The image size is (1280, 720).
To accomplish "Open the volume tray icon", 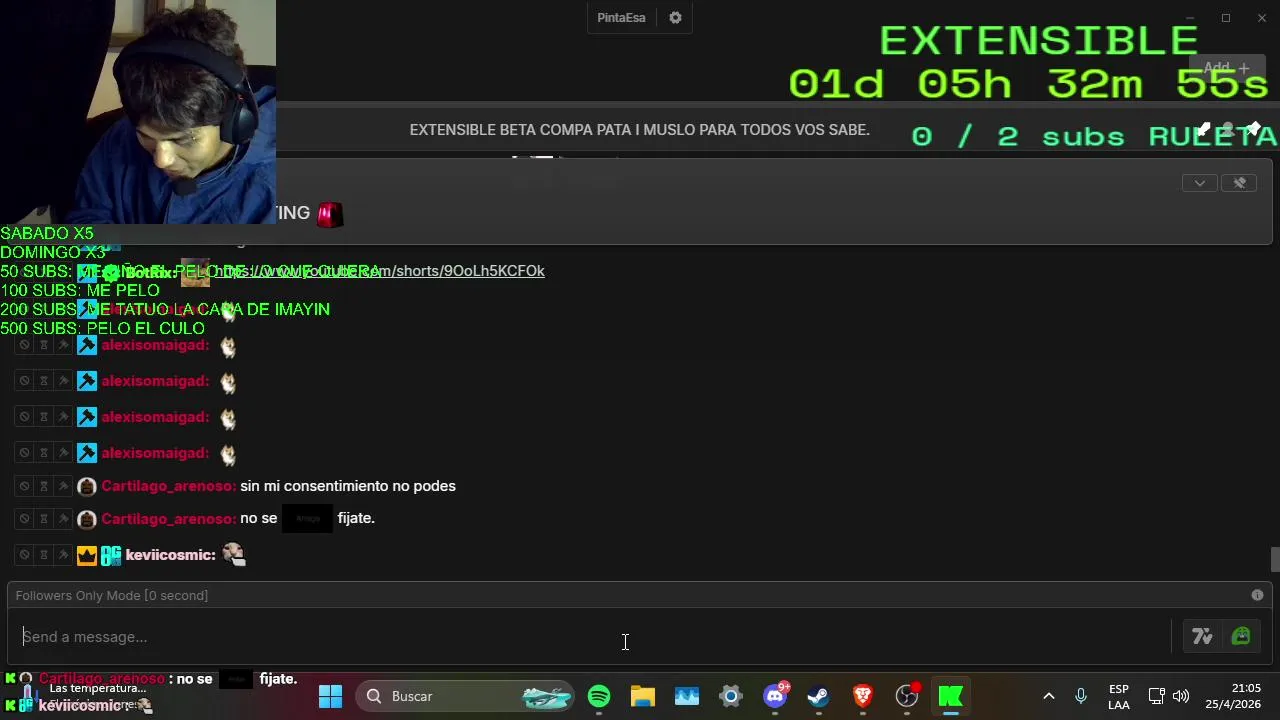I will pos(1181,696).
